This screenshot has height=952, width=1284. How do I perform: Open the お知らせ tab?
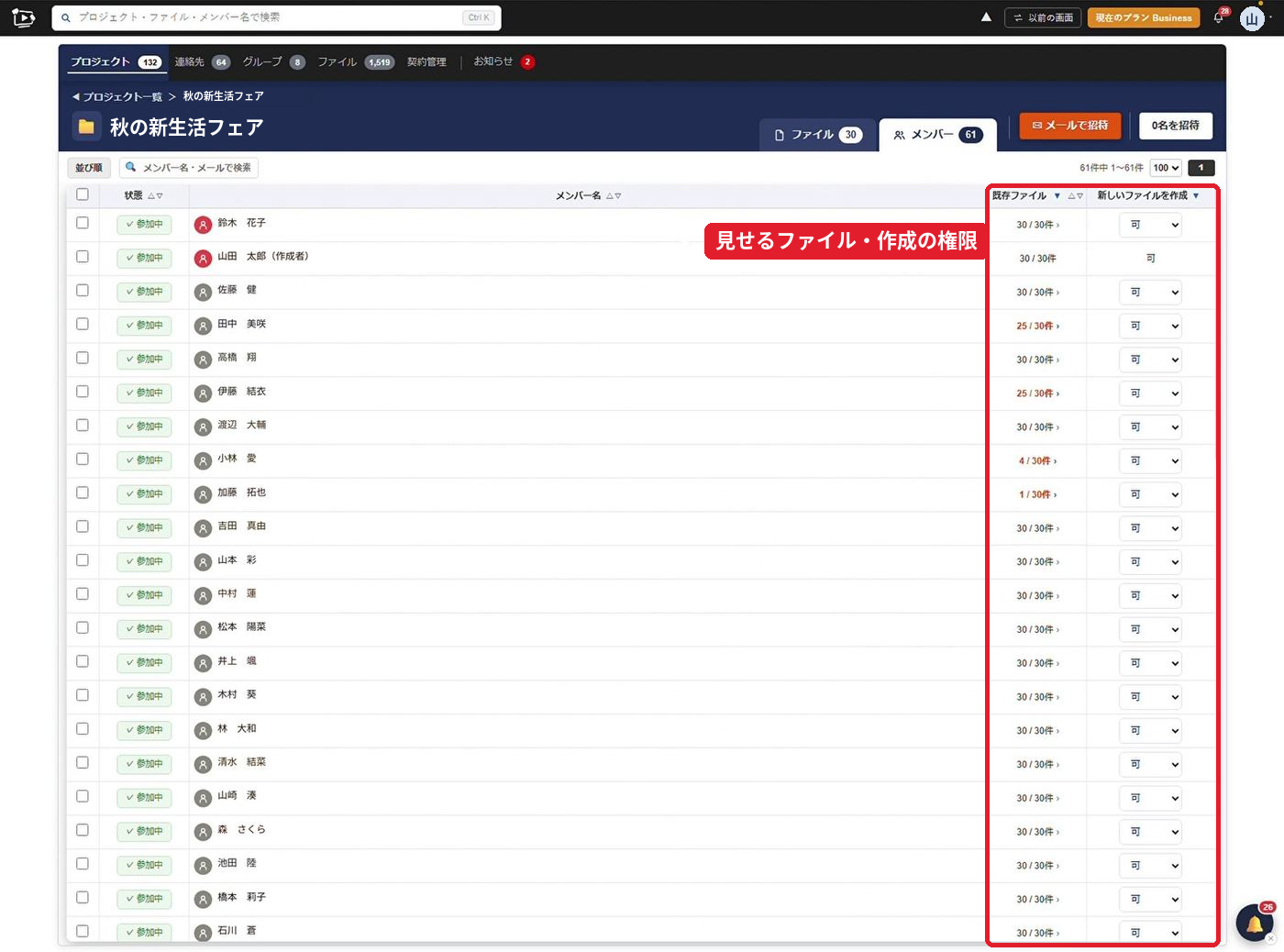pyautogui.click(x=504, y=62)
